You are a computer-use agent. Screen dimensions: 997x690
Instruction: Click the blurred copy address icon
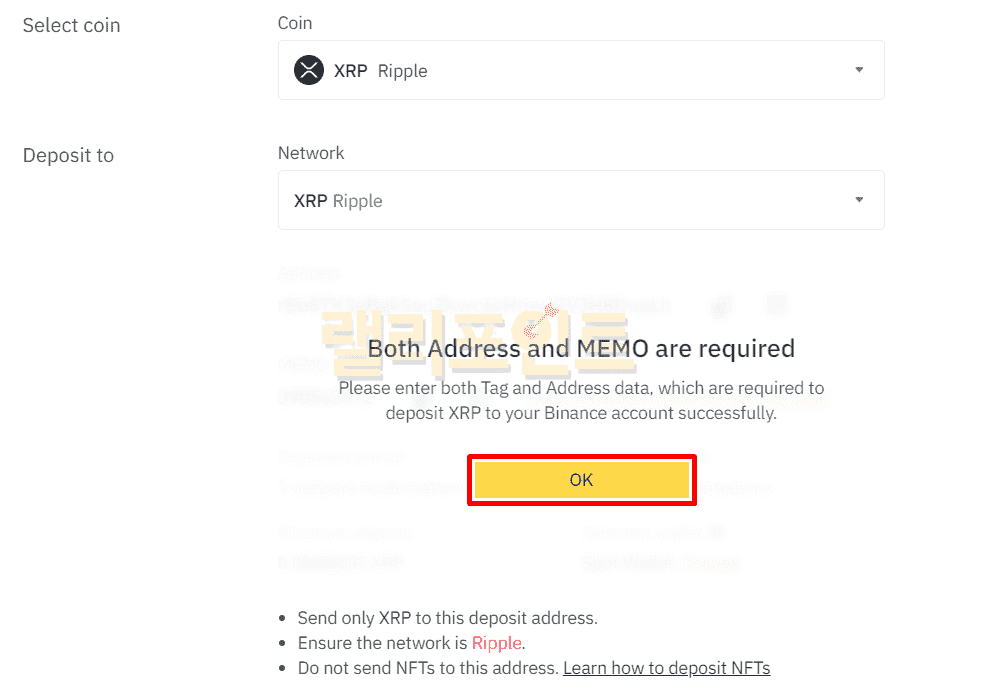718,306
